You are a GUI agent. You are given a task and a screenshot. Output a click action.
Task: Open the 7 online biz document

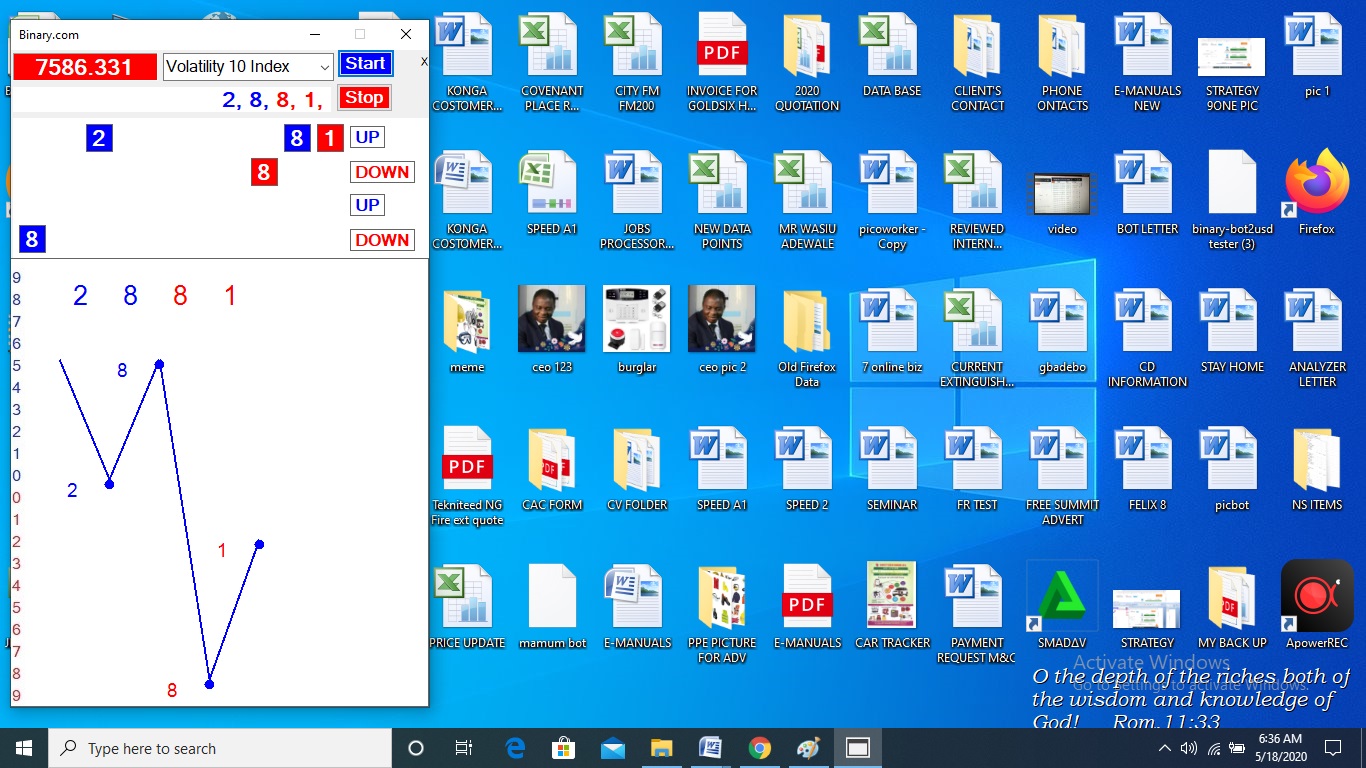pyautogui.click(x=892, y=331)
